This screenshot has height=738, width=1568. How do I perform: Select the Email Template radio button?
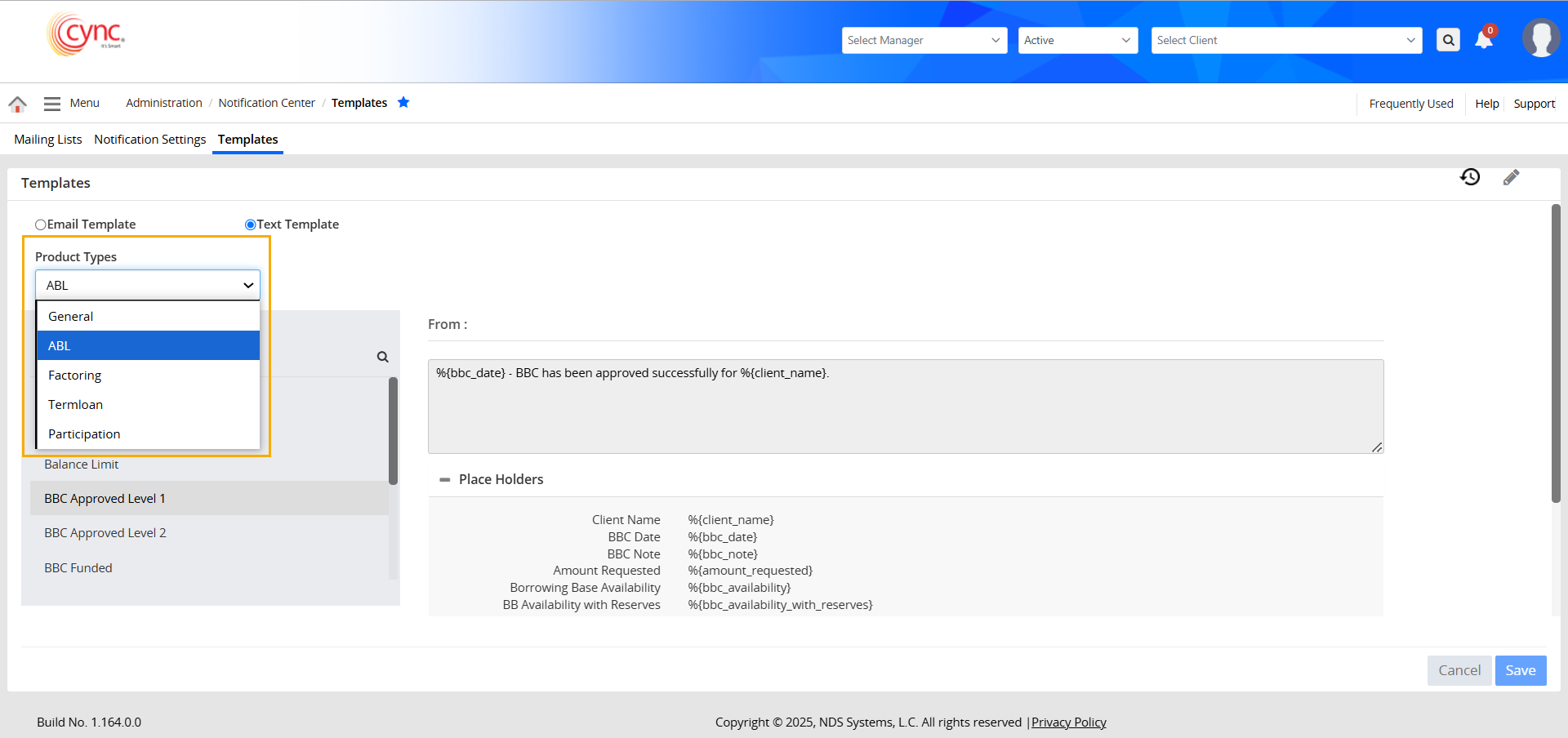click(x=41, y=225)
